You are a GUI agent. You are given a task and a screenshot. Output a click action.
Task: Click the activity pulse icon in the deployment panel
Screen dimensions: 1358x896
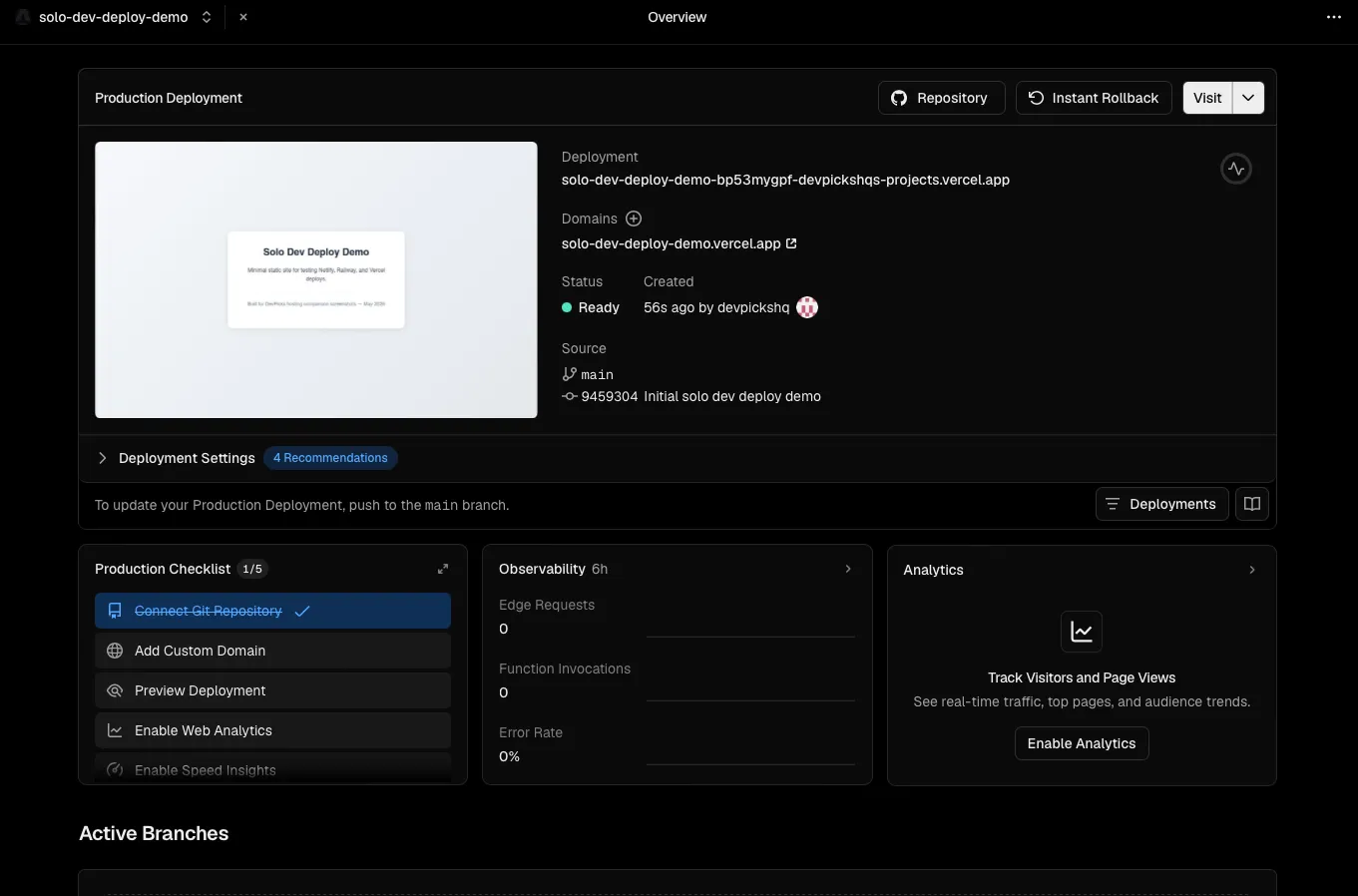click(x=1236, y=169)
